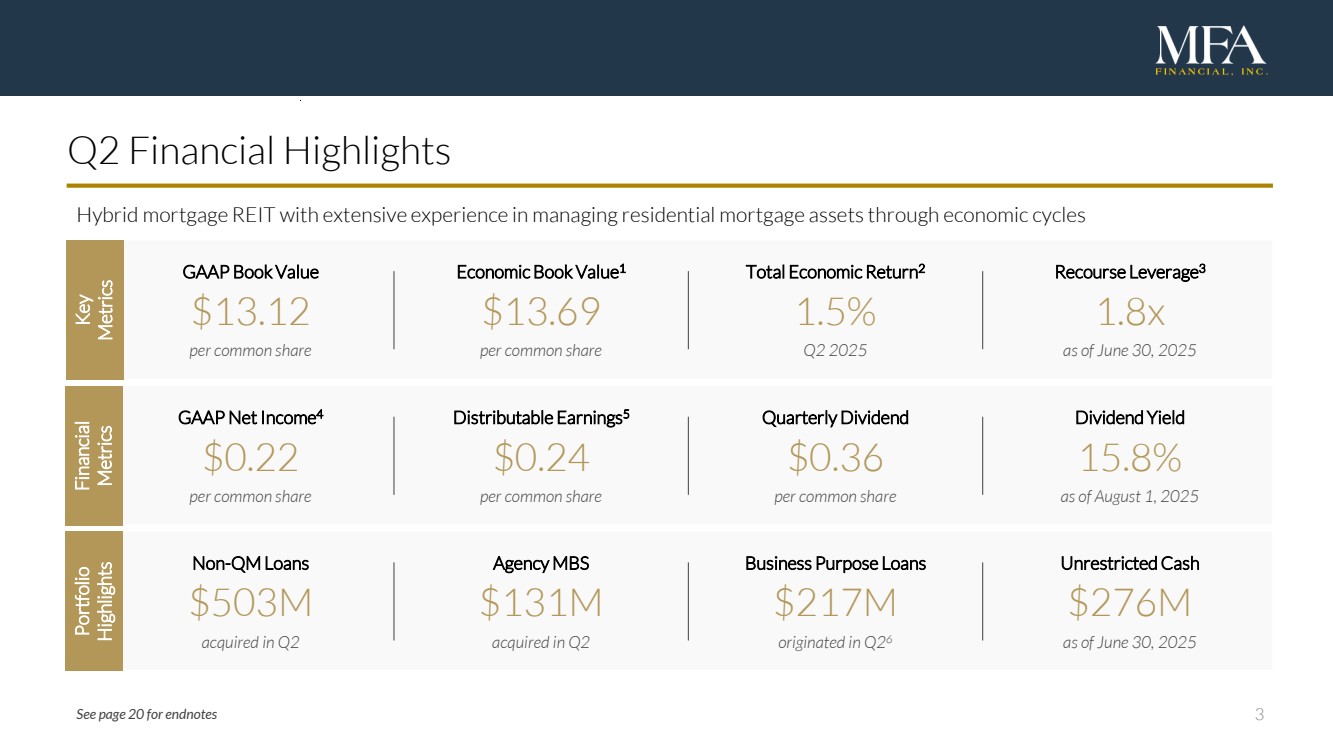The width and height of the screenshot is (1333, 749).
Task: Click the Total Economic Return 1.5% value
Action: click(x=835, y=312)
